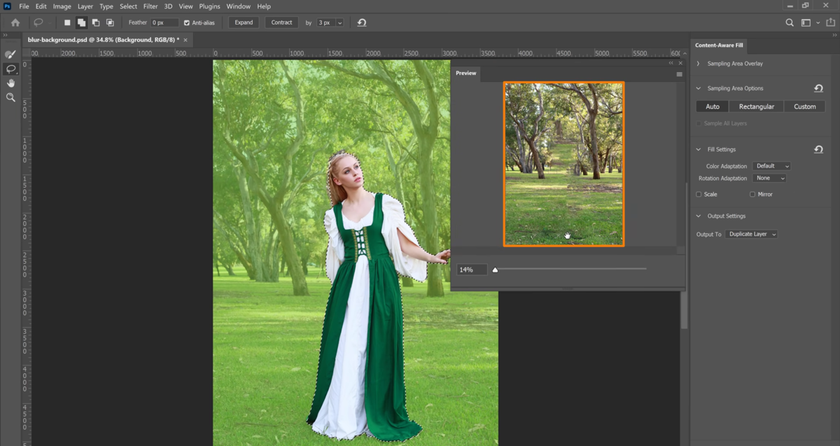Viewport: 840px width, 446px height.
Task: Click the Preview panel tab
Action: point(466,73)
